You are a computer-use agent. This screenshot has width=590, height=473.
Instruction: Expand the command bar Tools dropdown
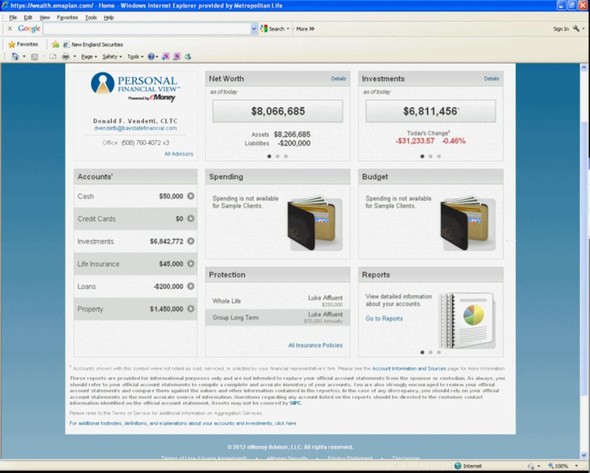pos(135,57)
